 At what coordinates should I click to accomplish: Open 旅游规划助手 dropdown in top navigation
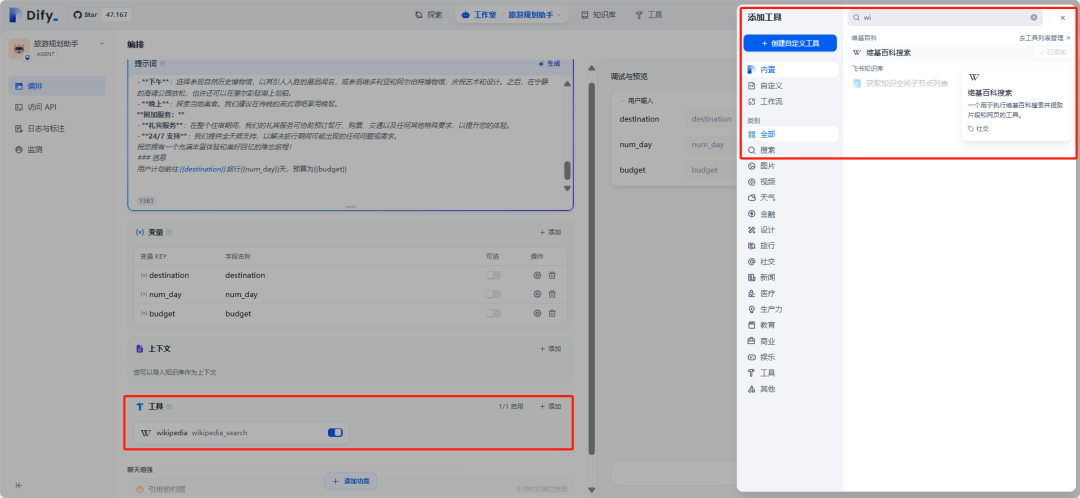point(535,14)
